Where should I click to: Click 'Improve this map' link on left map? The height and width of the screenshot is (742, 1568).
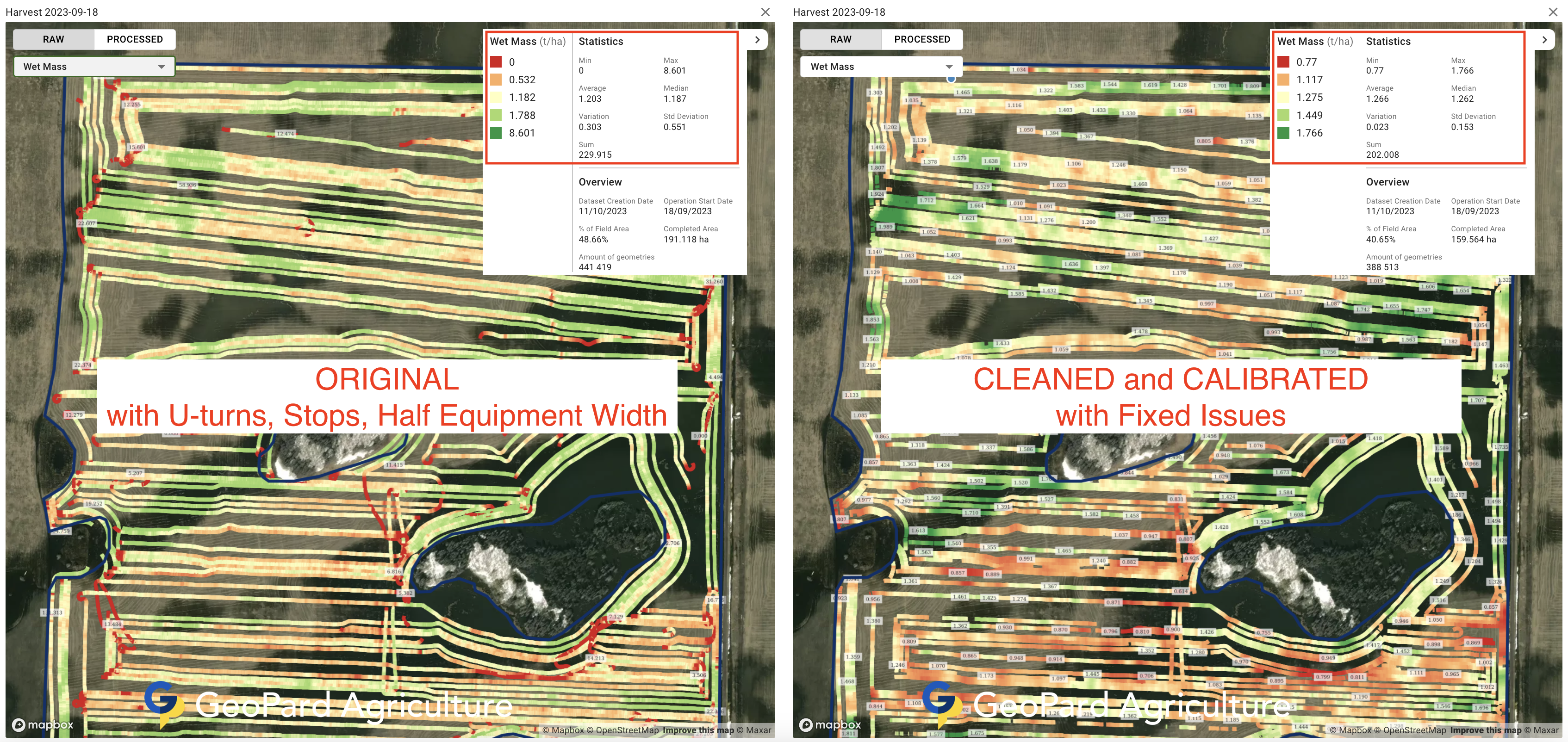click(698, 730)
